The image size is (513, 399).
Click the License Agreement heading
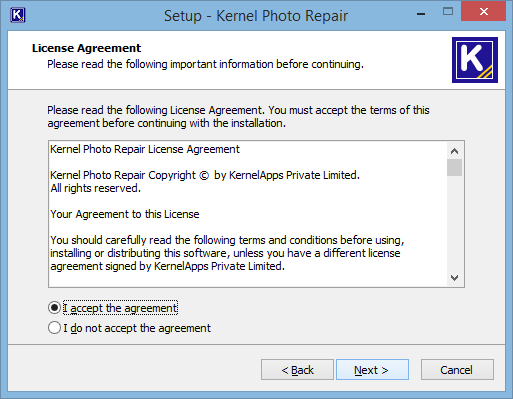pyautogui.click(x=87, y=48)
